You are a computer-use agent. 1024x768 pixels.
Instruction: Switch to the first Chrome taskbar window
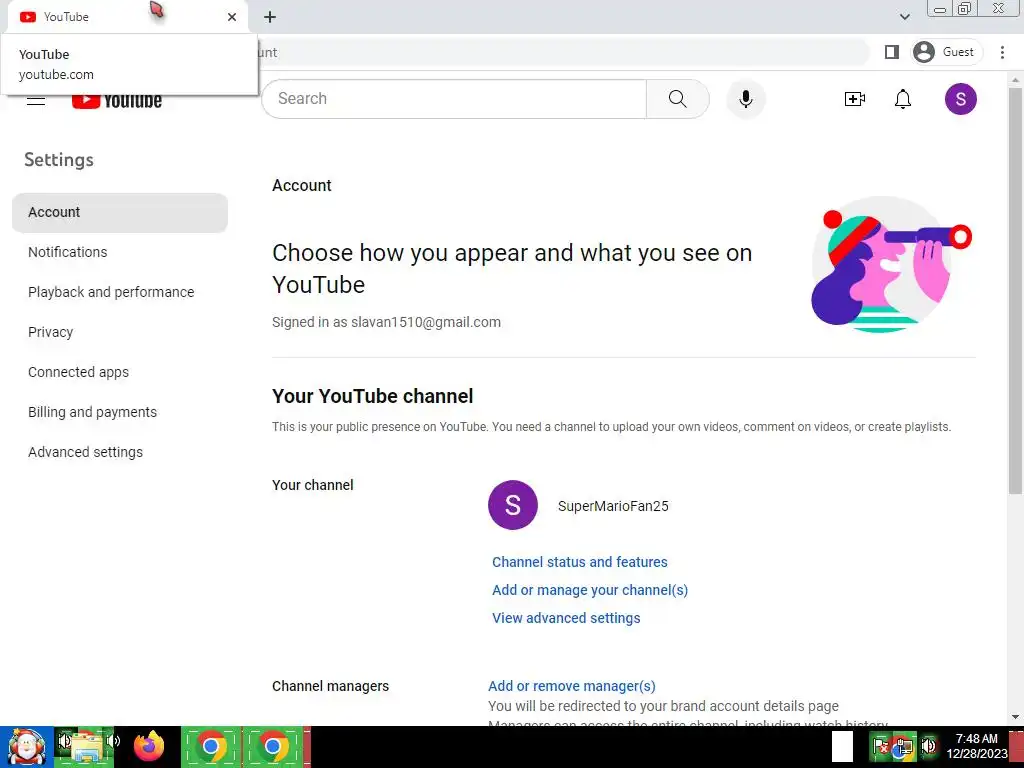[x=210, y=746]
